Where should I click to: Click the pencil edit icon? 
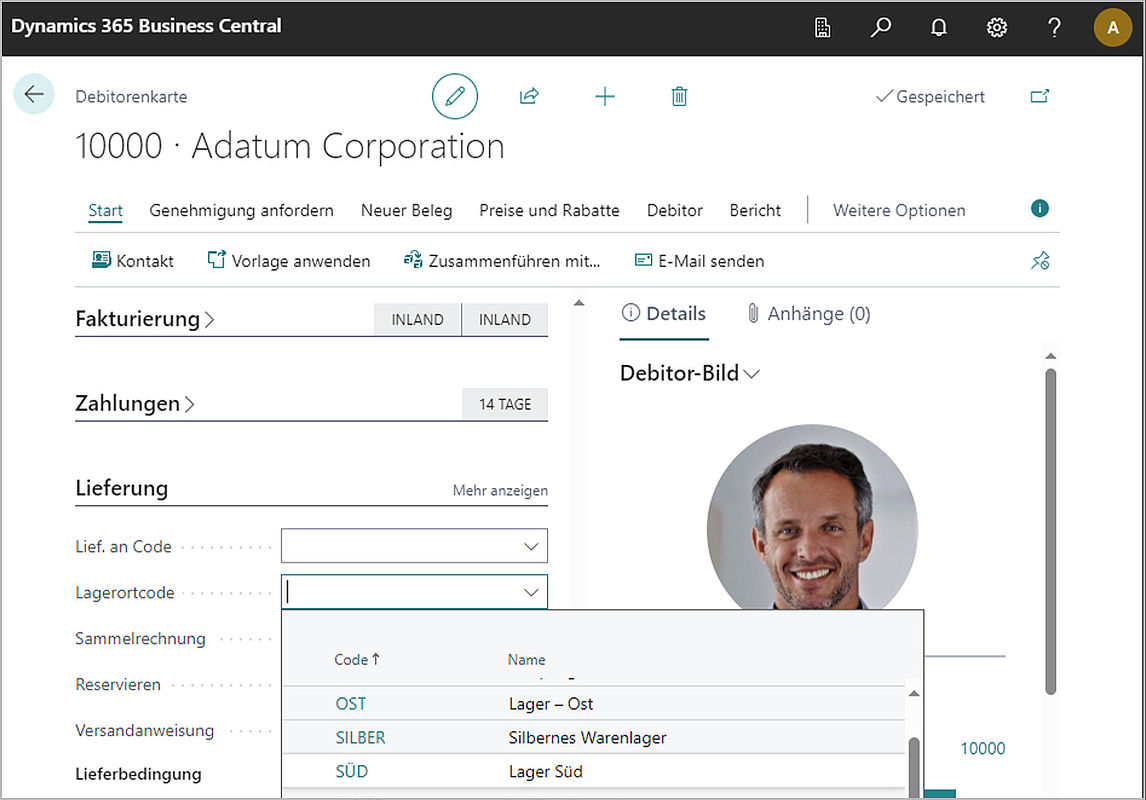(455, 96)
